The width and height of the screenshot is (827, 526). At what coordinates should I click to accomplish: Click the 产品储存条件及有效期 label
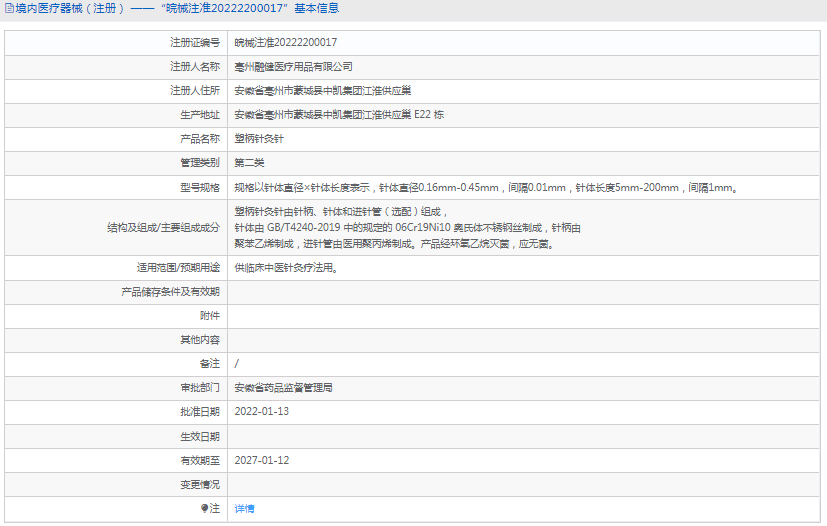(170, 292)
